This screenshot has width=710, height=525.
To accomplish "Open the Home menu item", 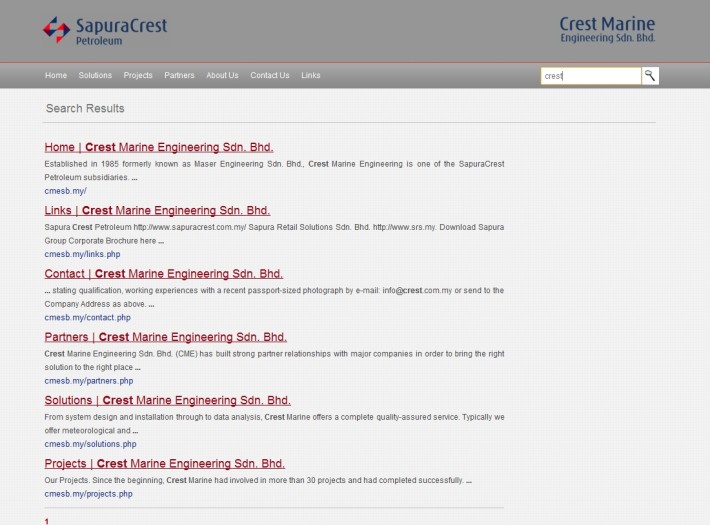I will pos(56,76).
